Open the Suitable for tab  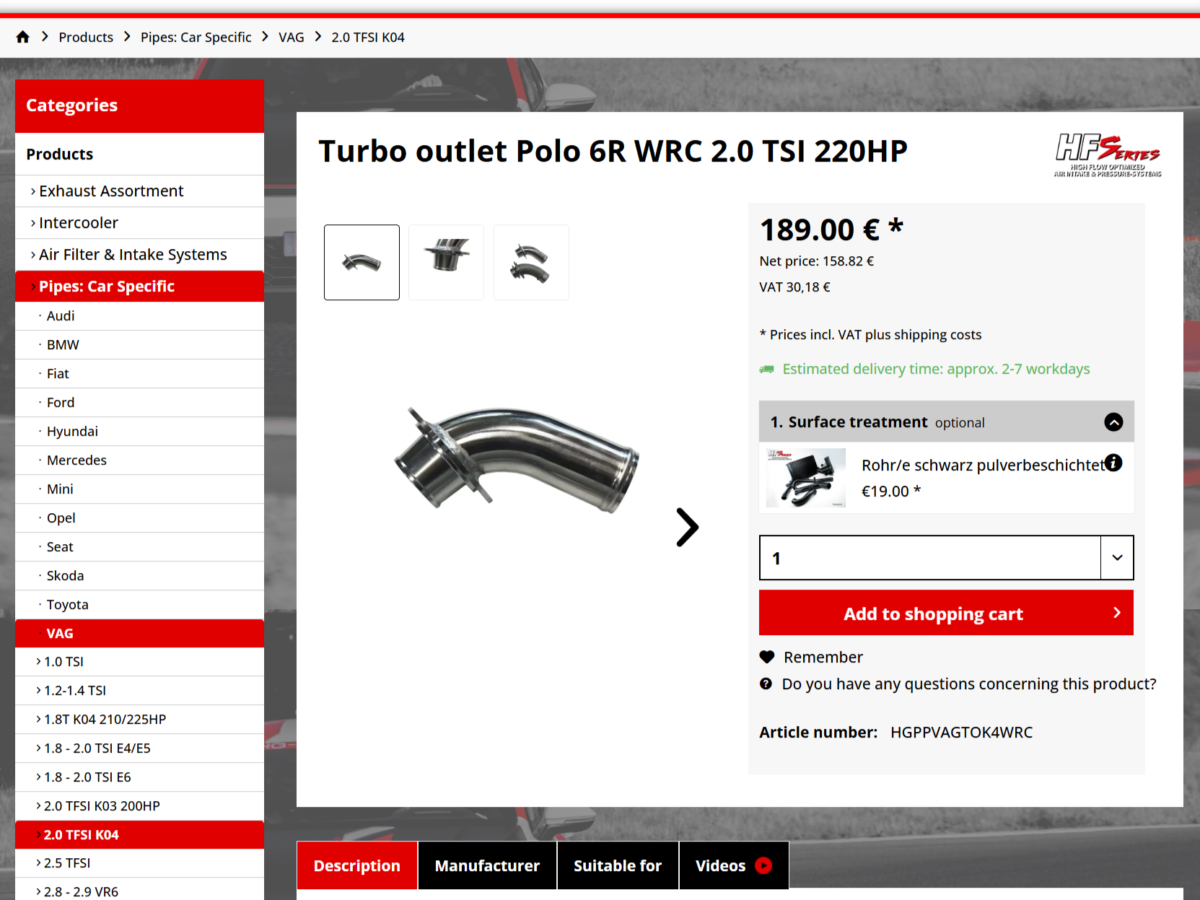(618, 866)
